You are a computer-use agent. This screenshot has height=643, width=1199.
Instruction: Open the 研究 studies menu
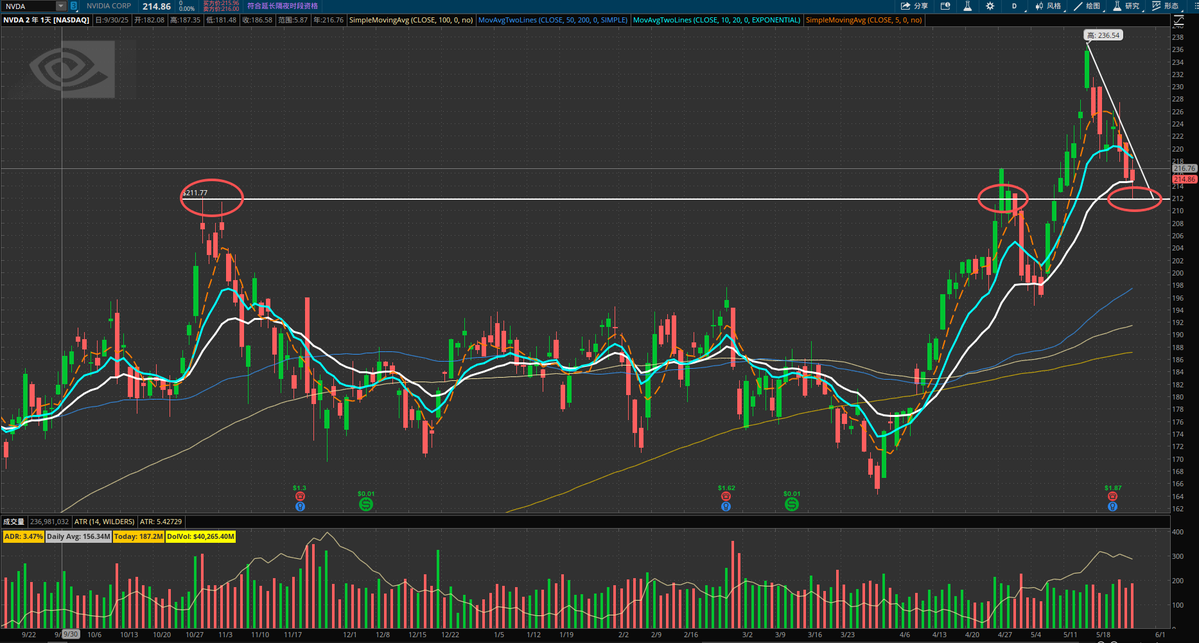point(1126,6)
